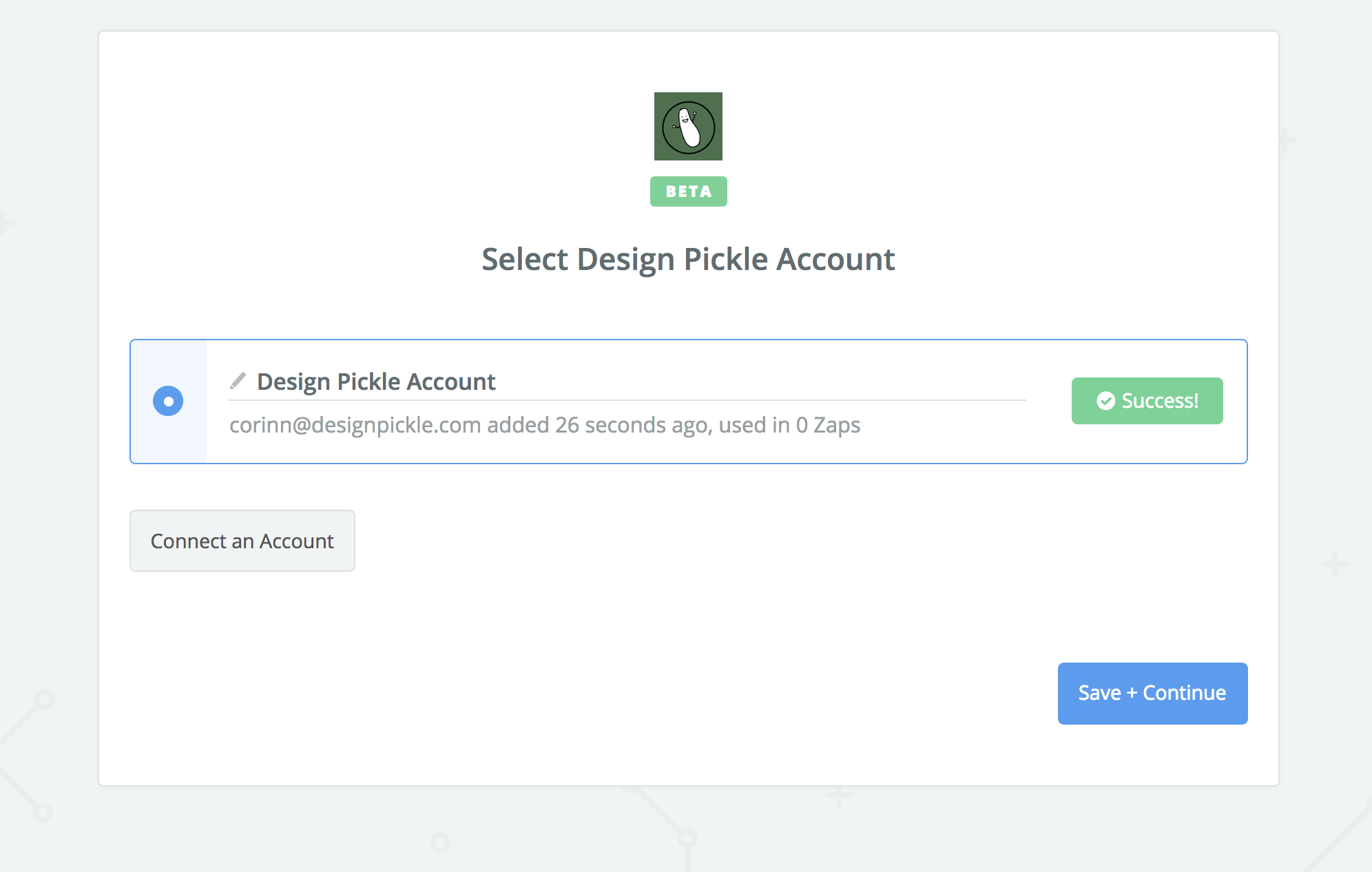
Task: Click the Design Pickle app logo
Action: pyautogui.click(x=688, y=126)
